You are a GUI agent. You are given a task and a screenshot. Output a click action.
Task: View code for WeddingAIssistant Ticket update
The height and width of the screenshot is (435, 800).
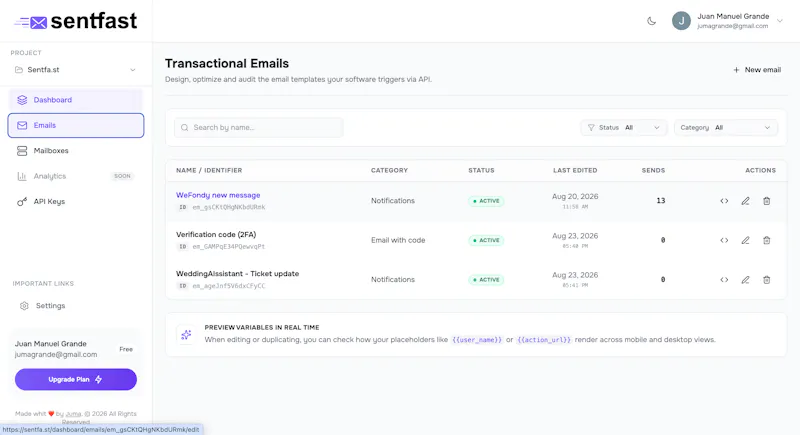[724, 279]
